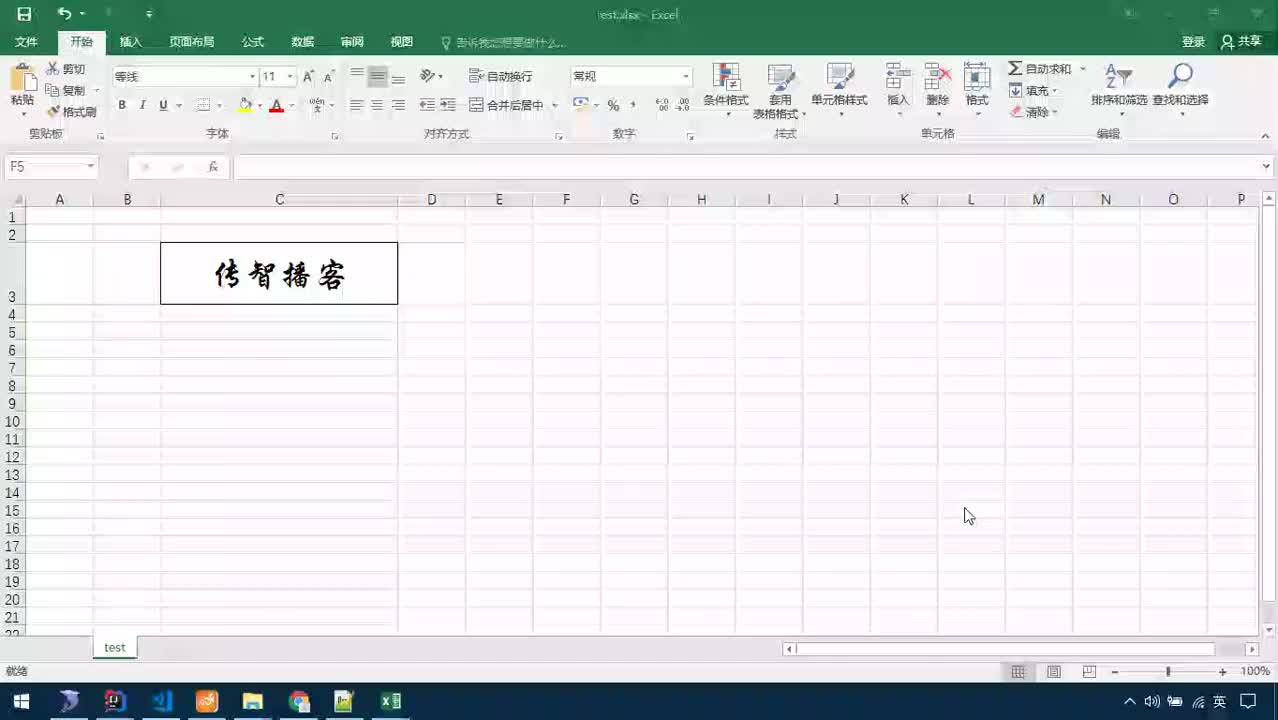The image size is (1278, 720).
Task: Click AutoSum (自动求和)
Action: point(1040,69)
